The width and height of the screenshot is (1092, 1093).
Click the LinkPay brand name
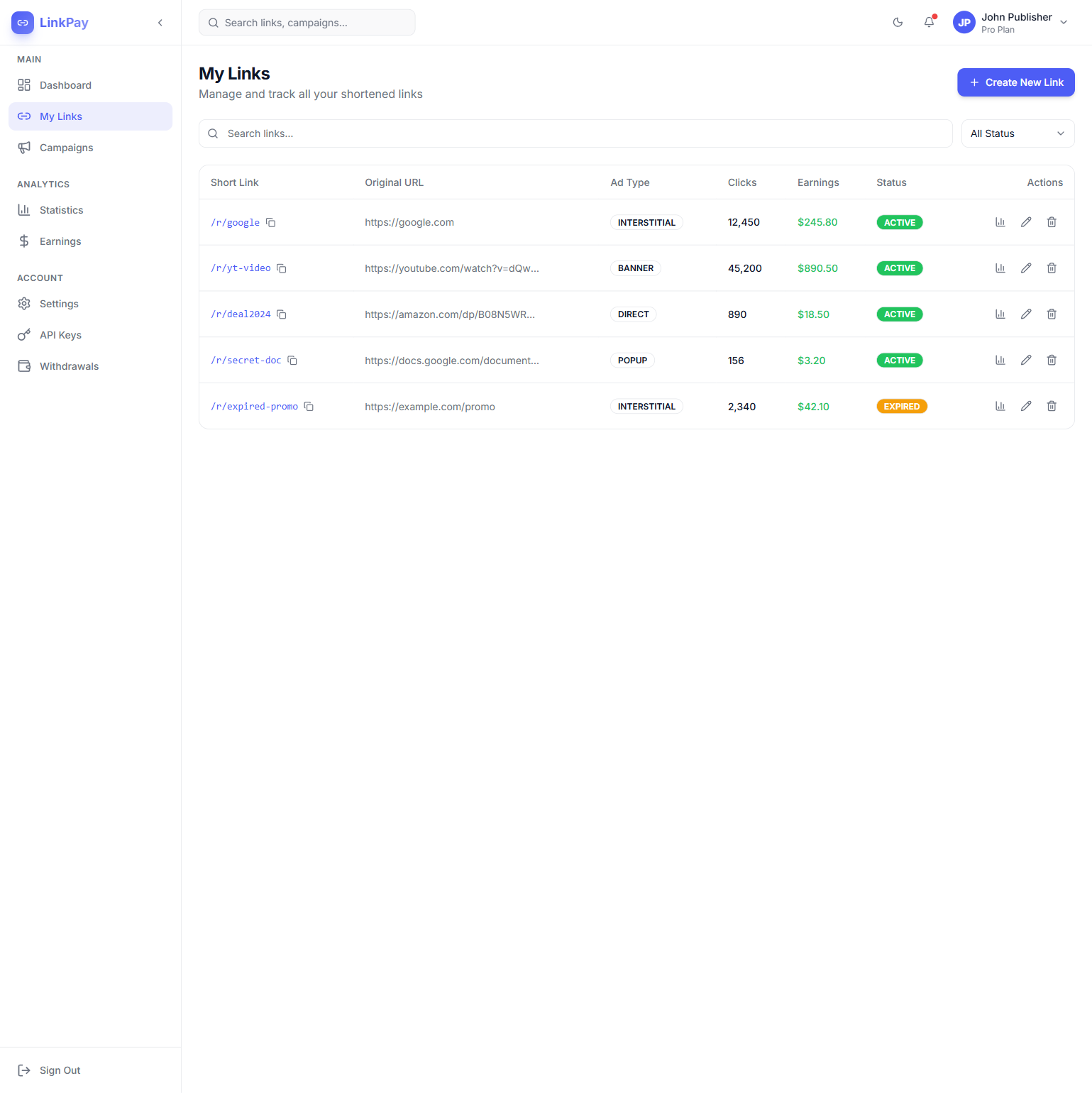[64, 23]
